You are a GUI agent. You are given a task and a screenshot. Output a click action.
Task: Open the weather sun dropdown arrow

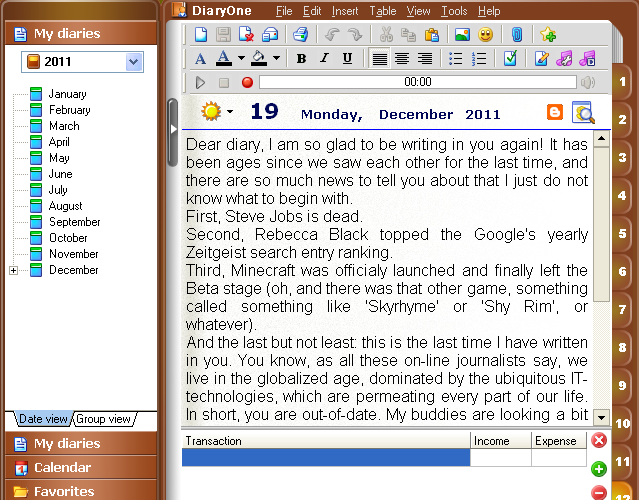click(230, 111)
